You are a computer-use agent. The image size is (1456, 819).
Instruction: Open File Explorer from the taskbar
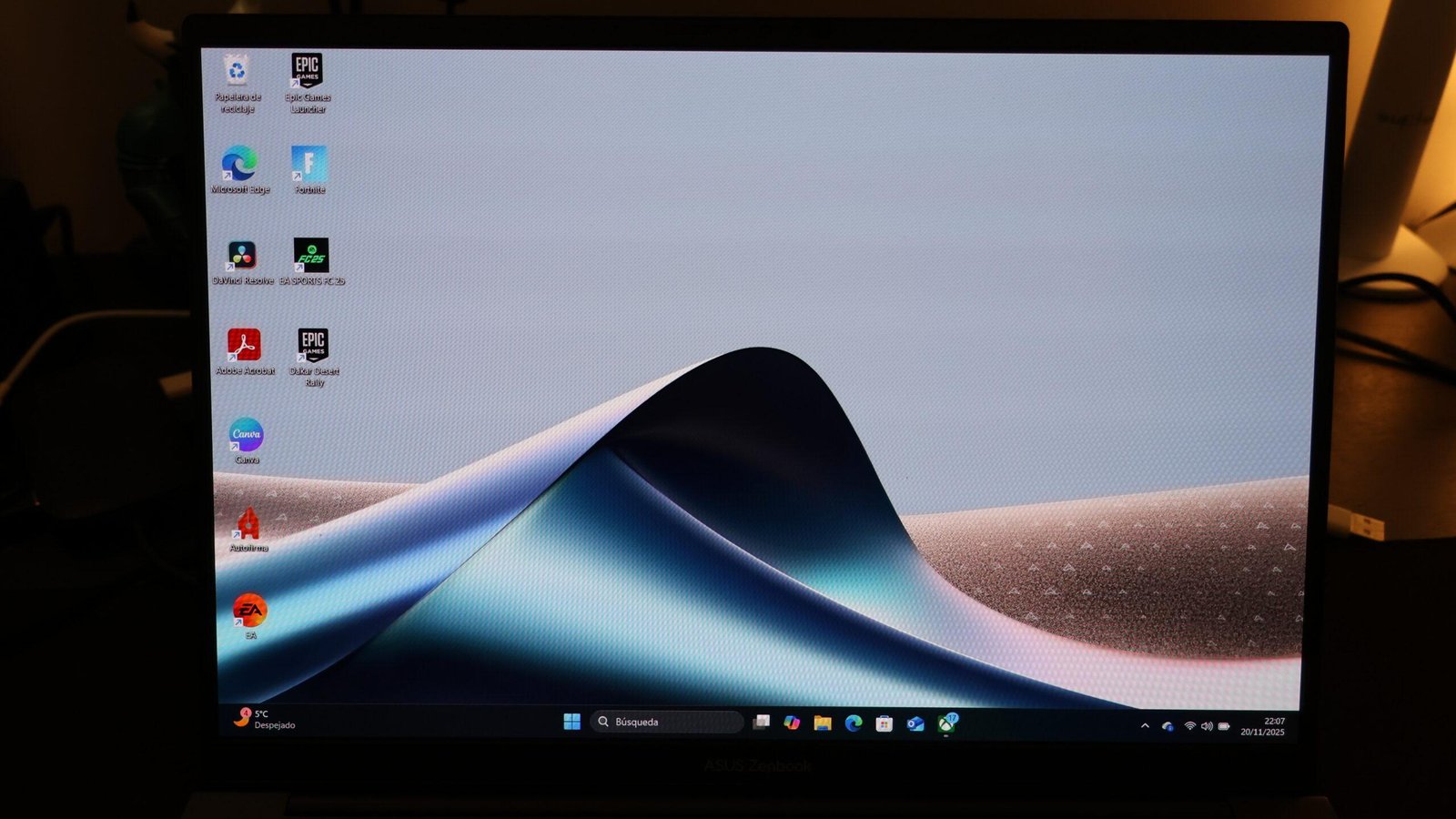(823, 723)
